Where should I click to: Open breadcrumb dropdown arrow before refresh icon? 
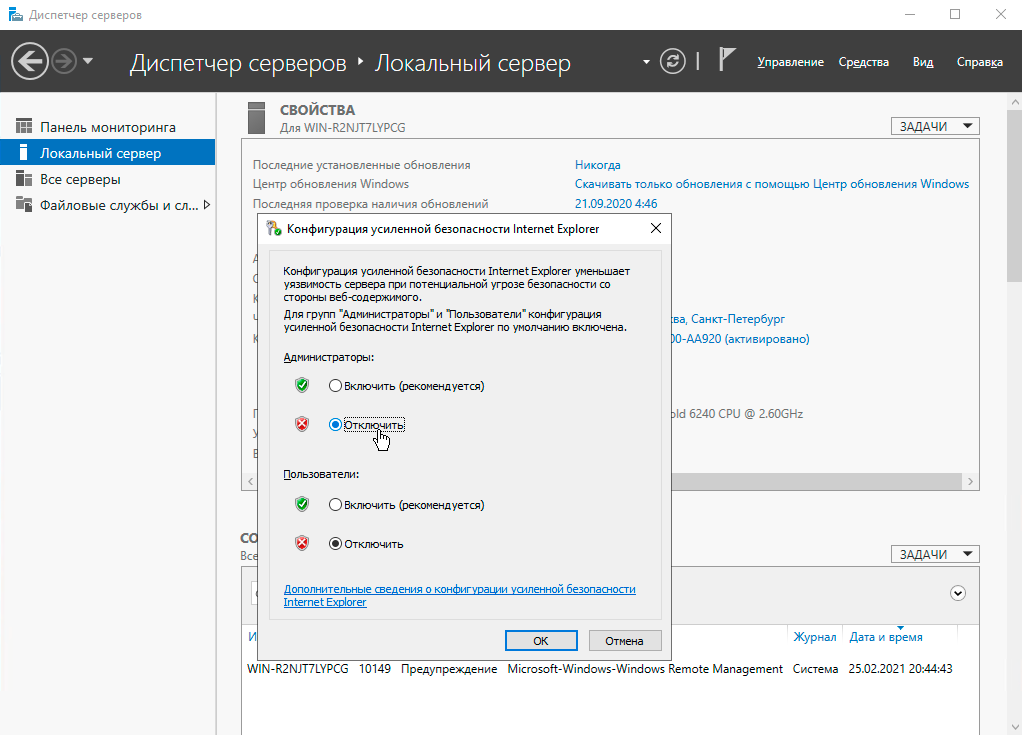click(646, 62)
